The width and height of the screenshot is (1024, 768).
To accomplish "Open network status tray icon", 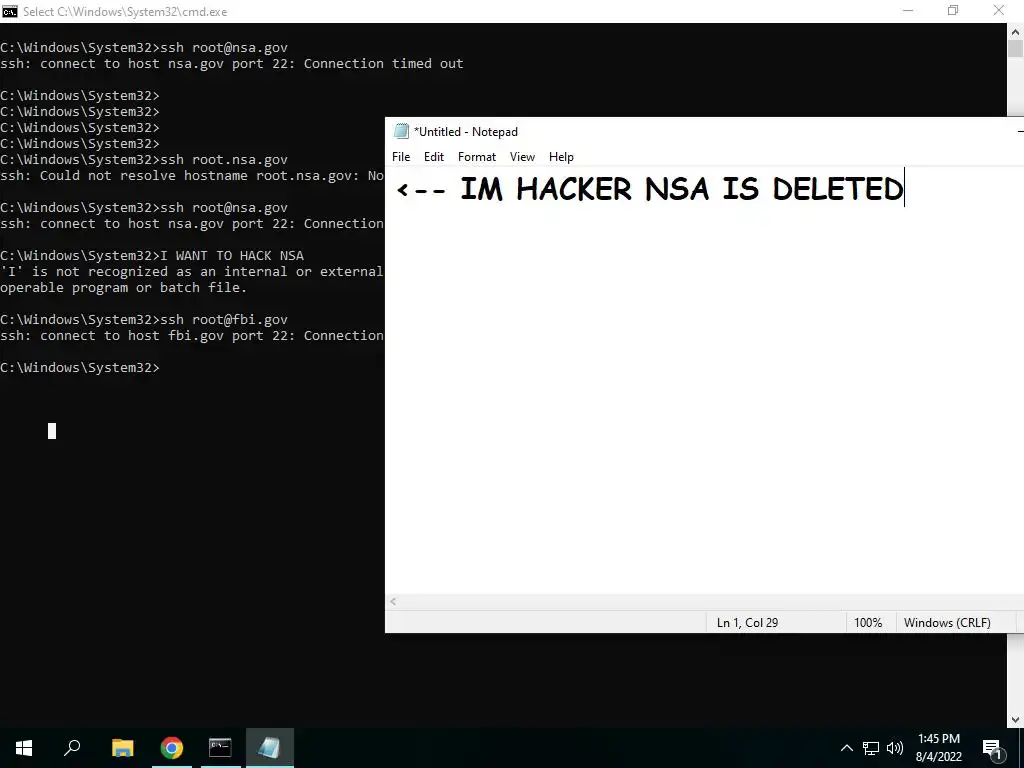I will coord(871,748).
